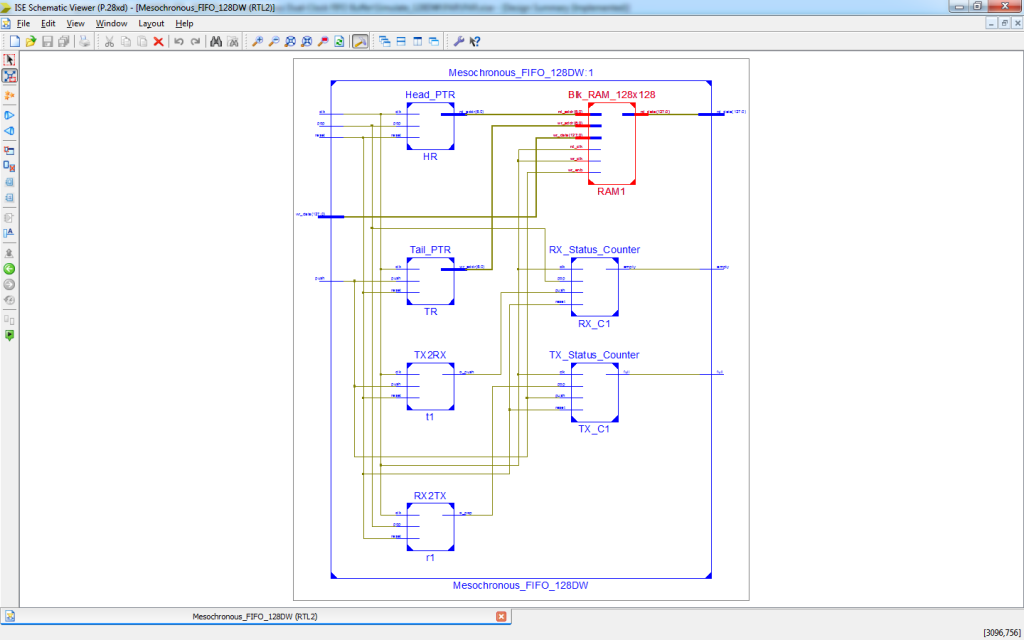This screenshot has width=1024, height=640.
Task: Click the green back arrow in sidebar
Action: point(9,268)
